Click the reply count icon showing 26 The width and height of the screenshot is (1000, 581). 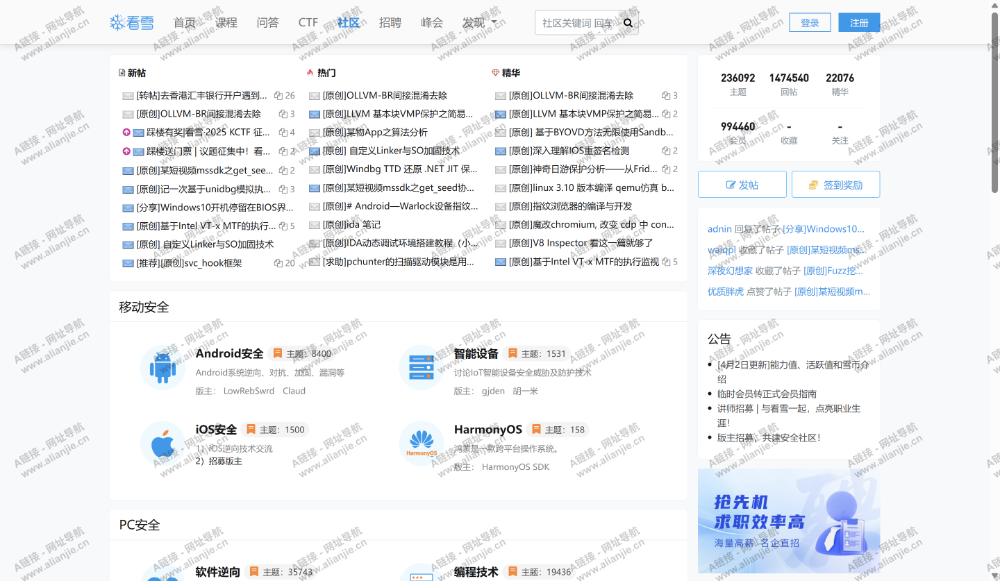278,96
